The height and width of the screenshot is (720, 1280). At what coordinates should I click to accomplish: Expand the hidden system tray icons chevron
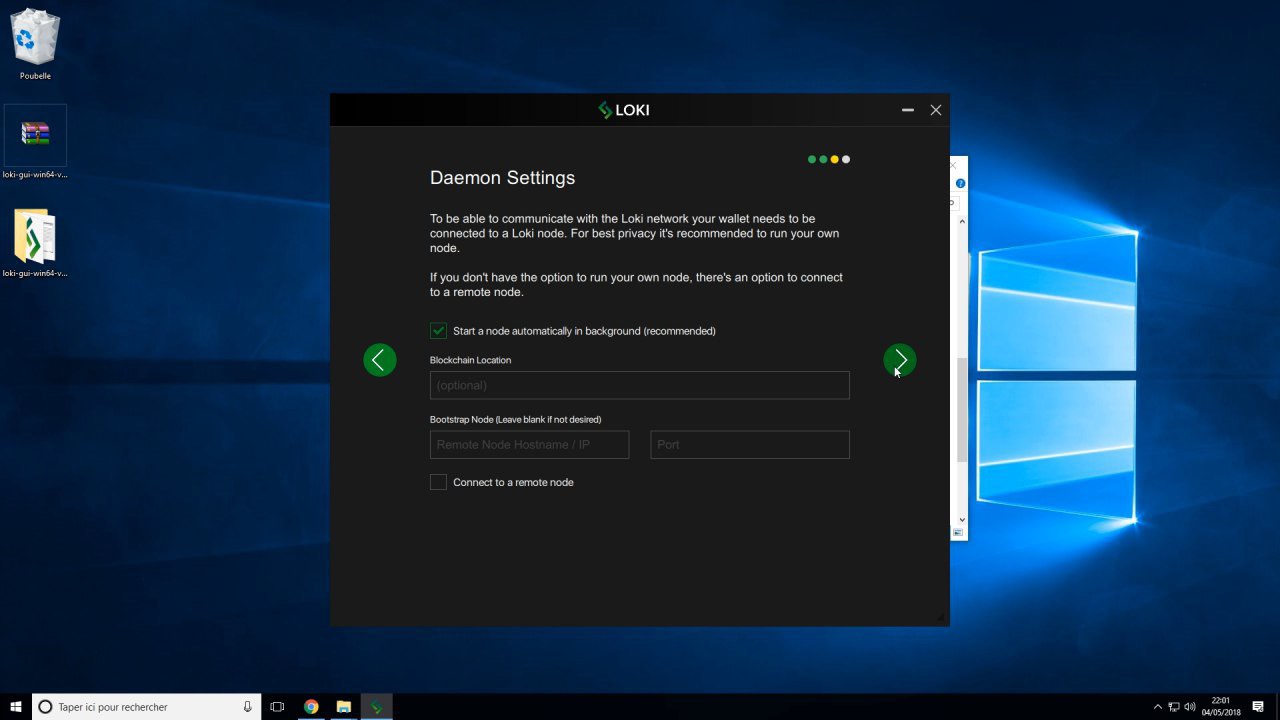(1158, 707)
